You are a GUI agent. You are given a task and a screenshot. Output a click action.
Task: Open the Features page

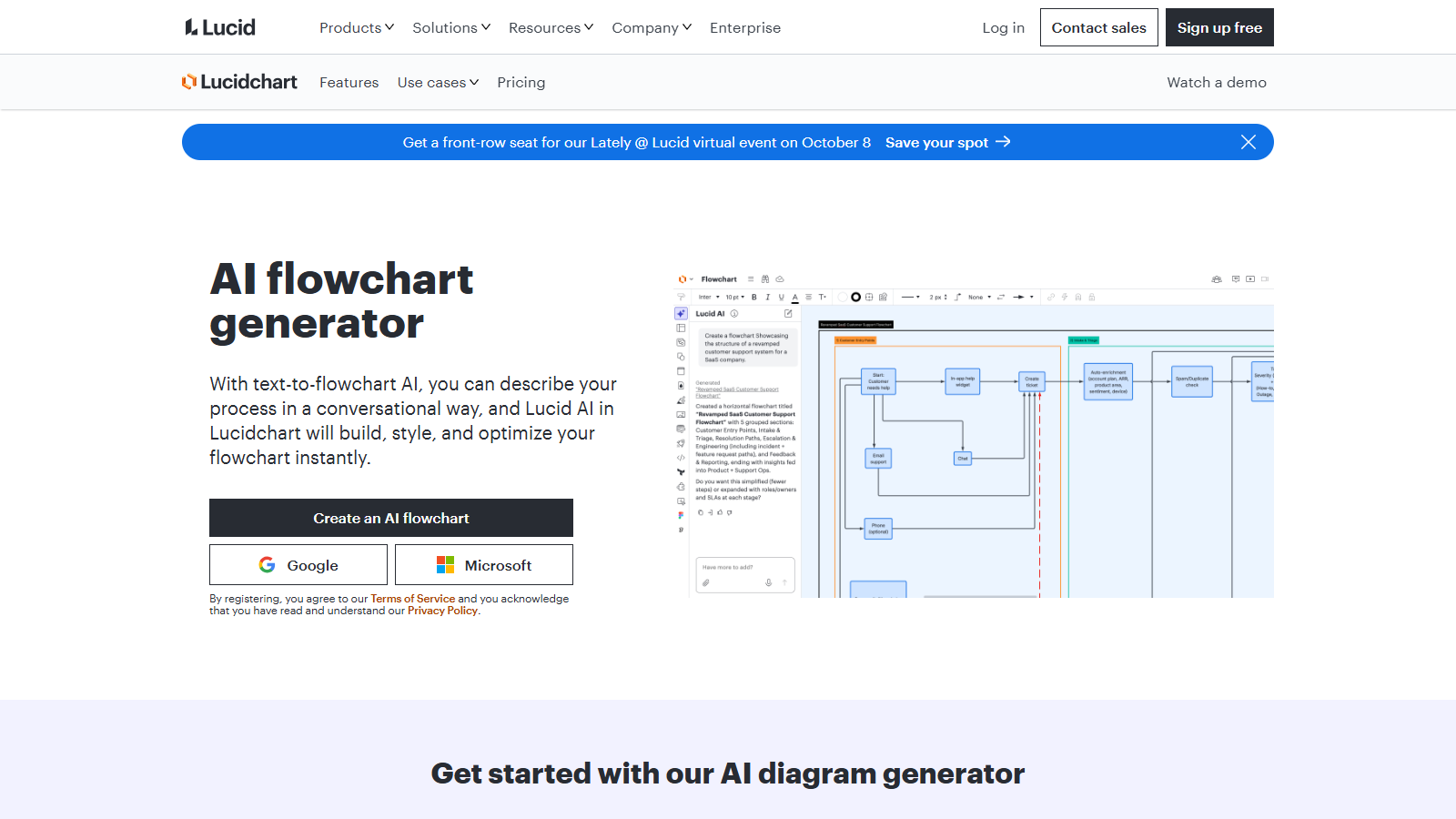[x=349, y=82]
